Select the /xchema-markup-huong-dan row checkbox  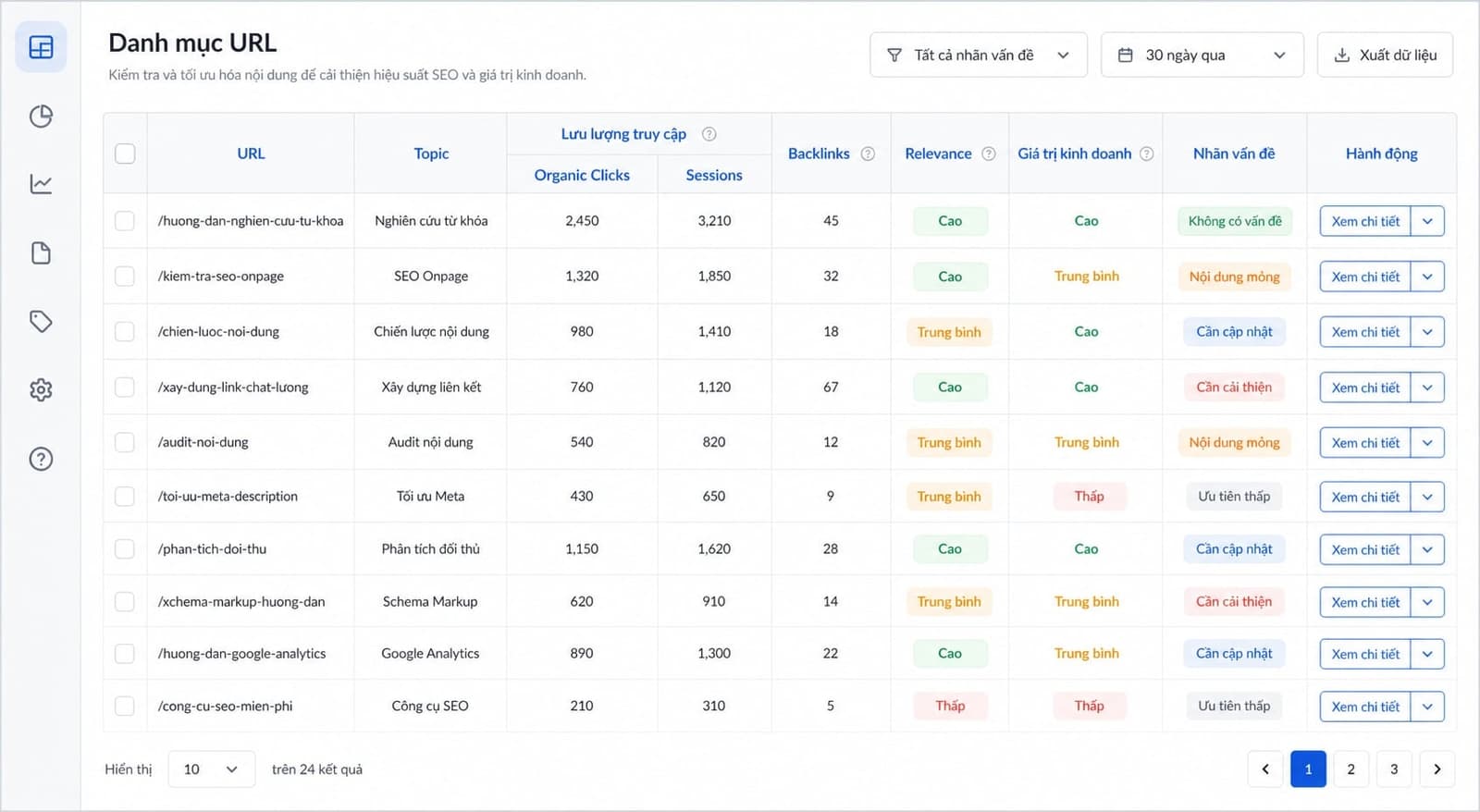coord(125,602)
